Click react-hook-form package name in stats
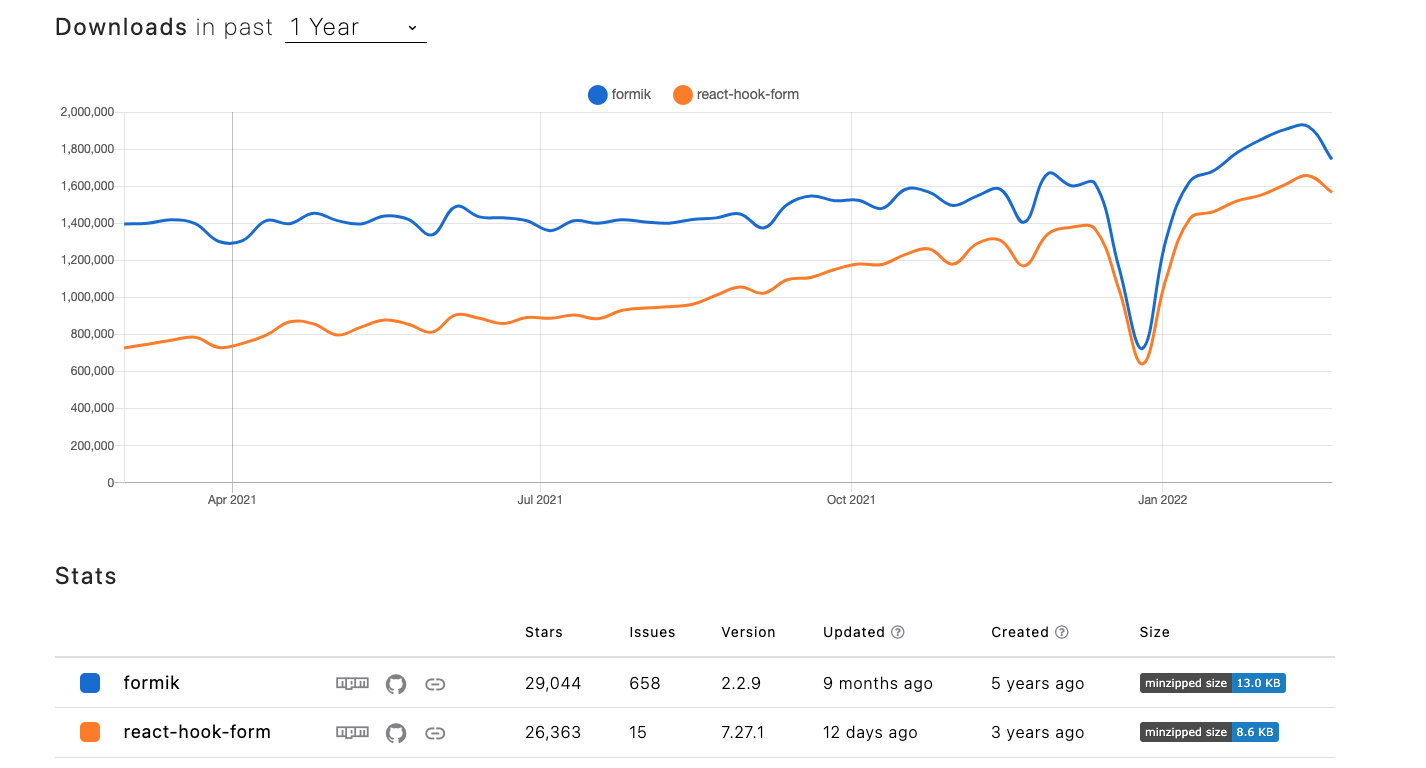 [197, 732]
